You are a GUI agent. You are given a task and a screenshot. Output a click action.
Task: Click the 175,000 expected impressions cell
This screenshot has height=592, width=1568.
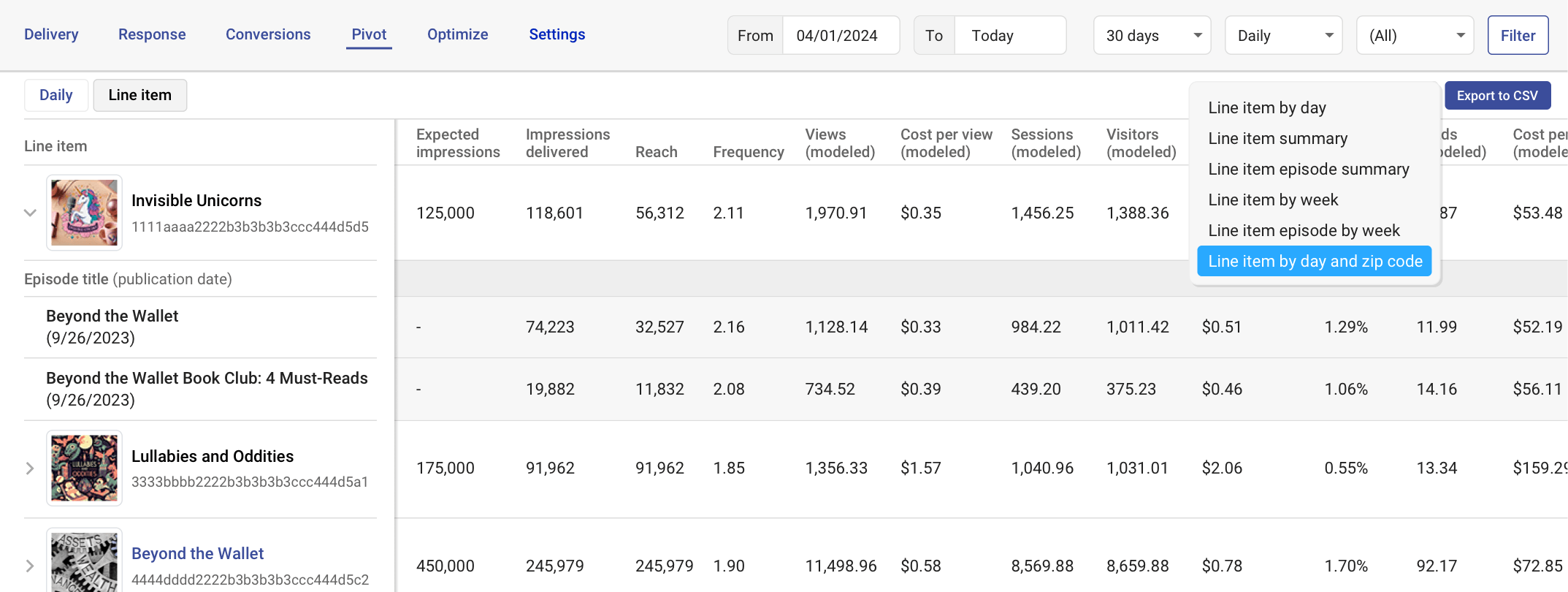445,468
